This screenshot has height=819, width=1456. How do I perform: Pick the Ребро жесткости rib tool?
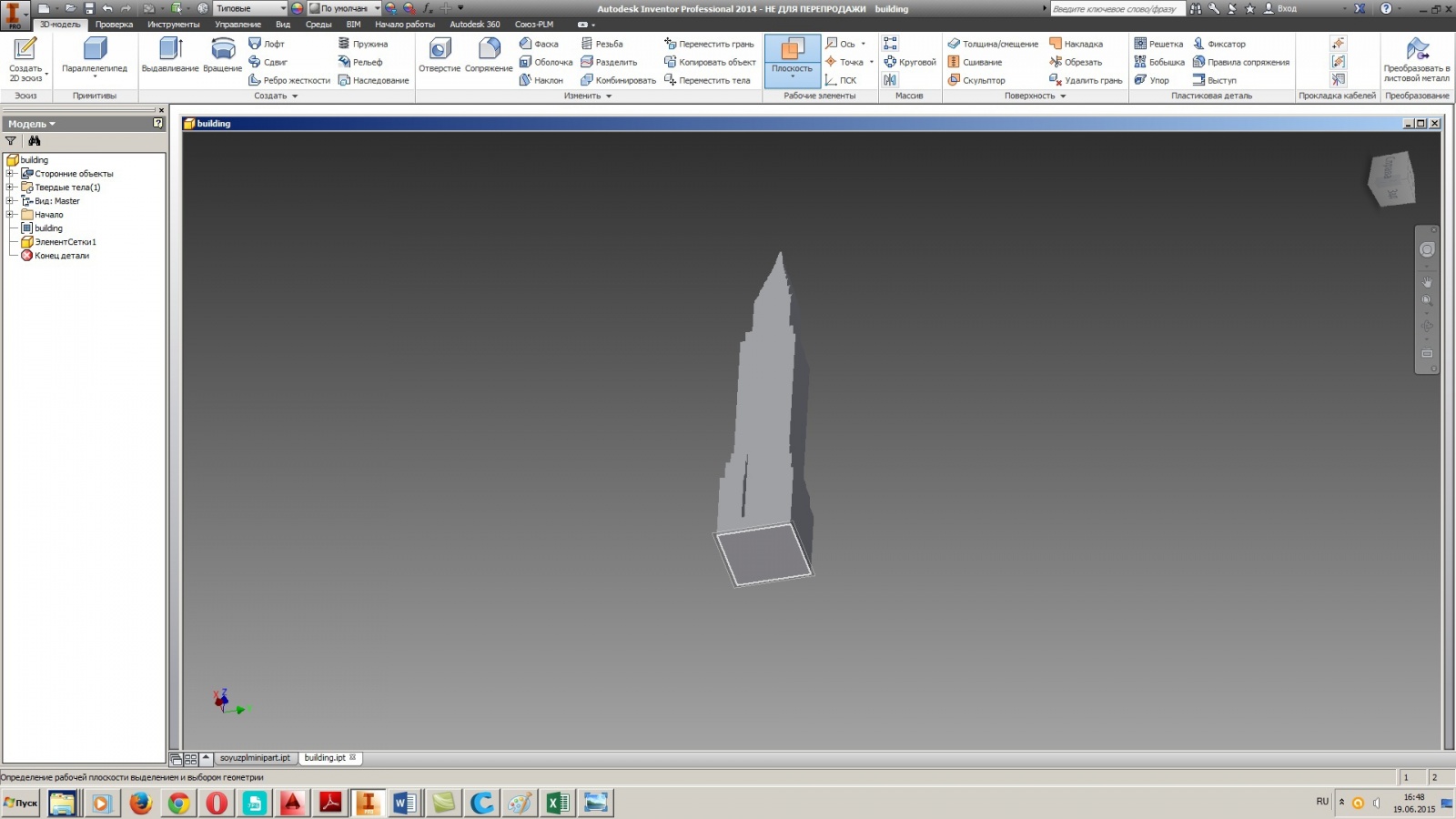click(x=289, y=80)
